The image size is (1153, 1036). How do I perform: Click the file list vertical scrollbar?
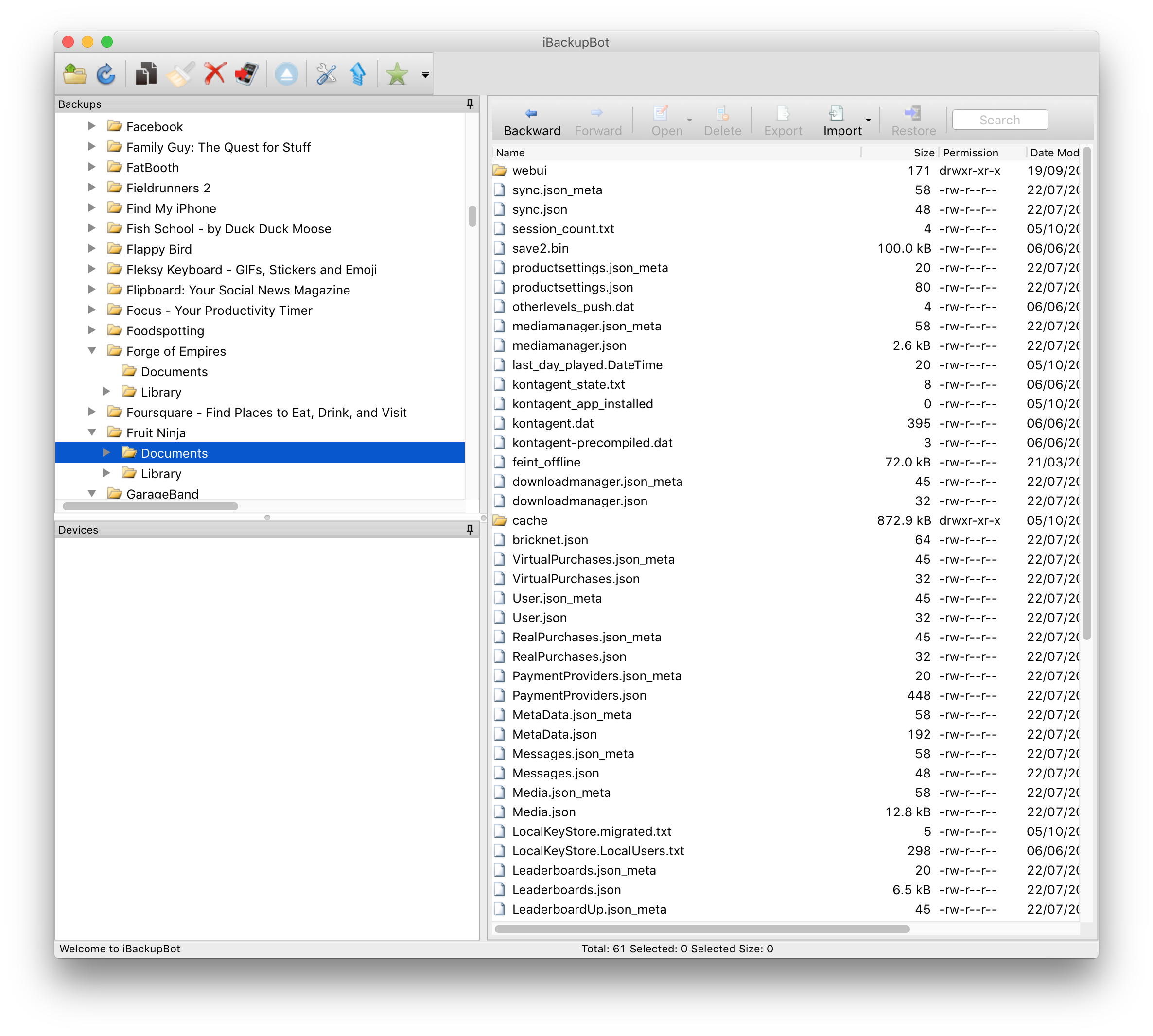point(1086,393)
